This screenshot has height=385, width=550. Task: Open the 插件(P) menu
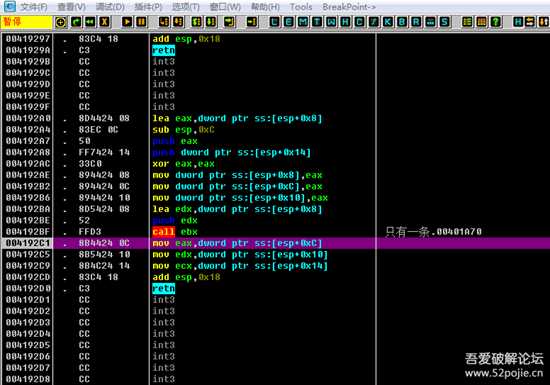tap(148, 7)
